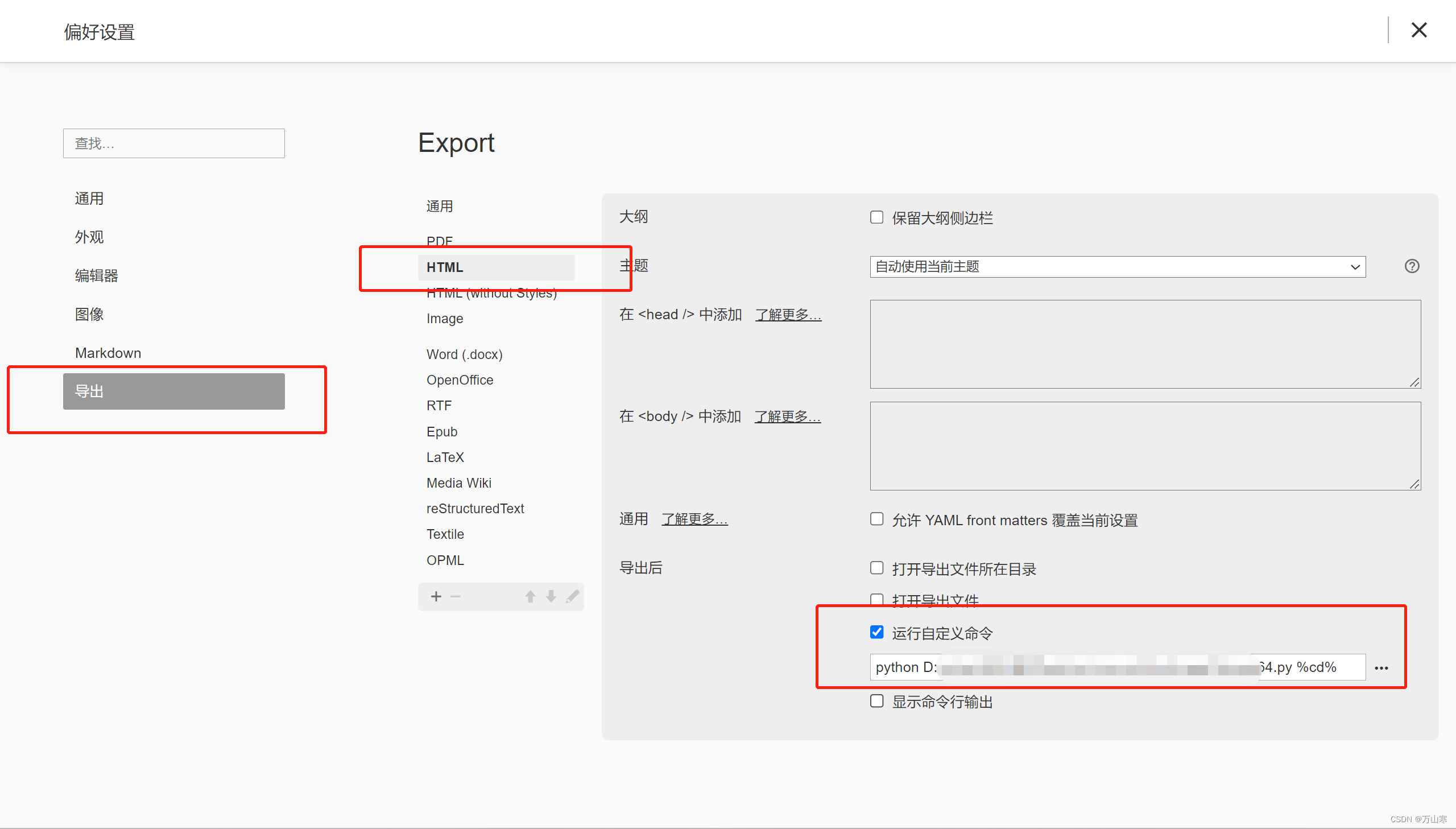Click the body append text area

(1145, 446)
